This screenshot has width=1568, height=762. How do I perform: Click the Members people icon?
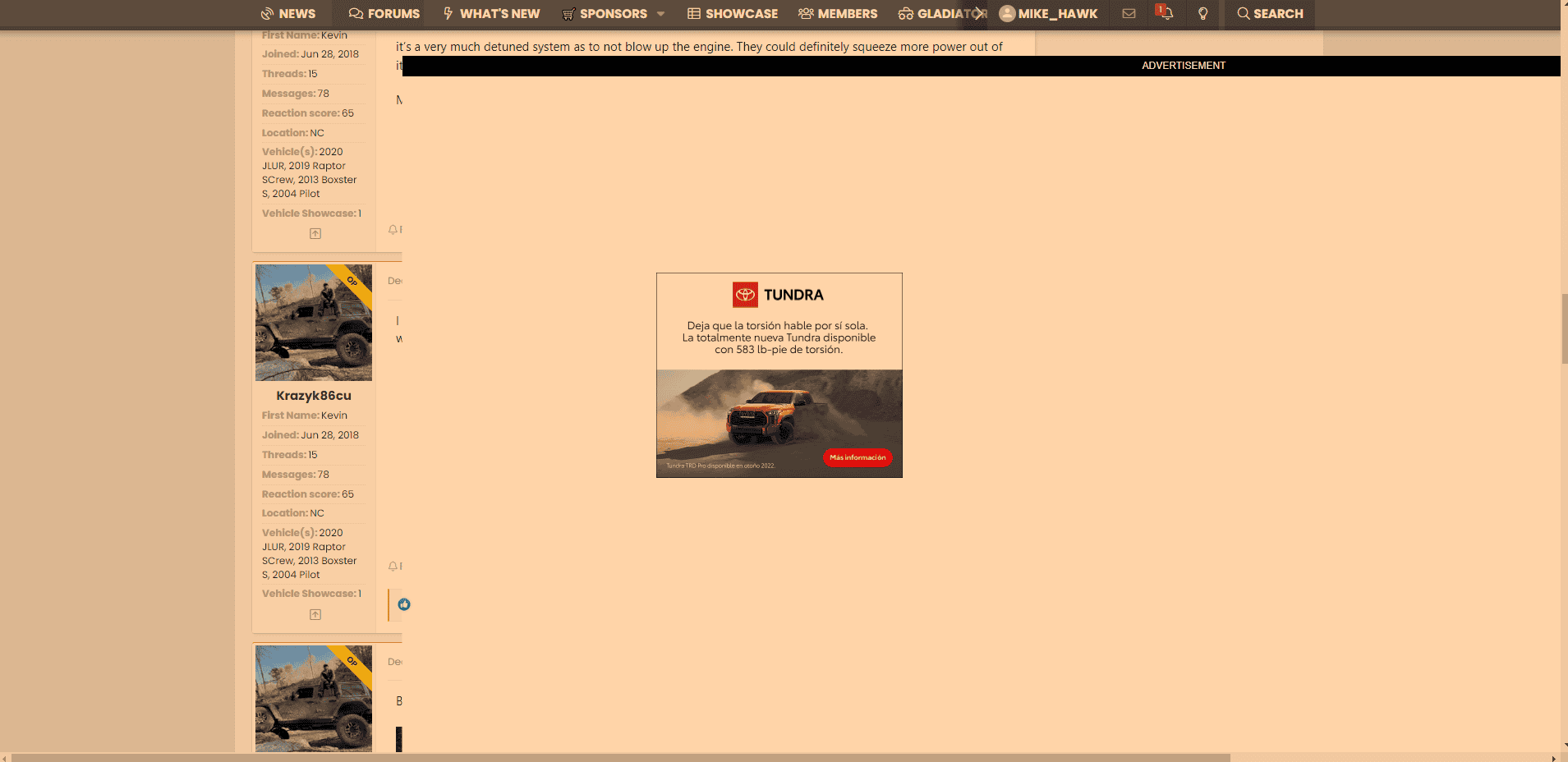[x=806, y=14]
